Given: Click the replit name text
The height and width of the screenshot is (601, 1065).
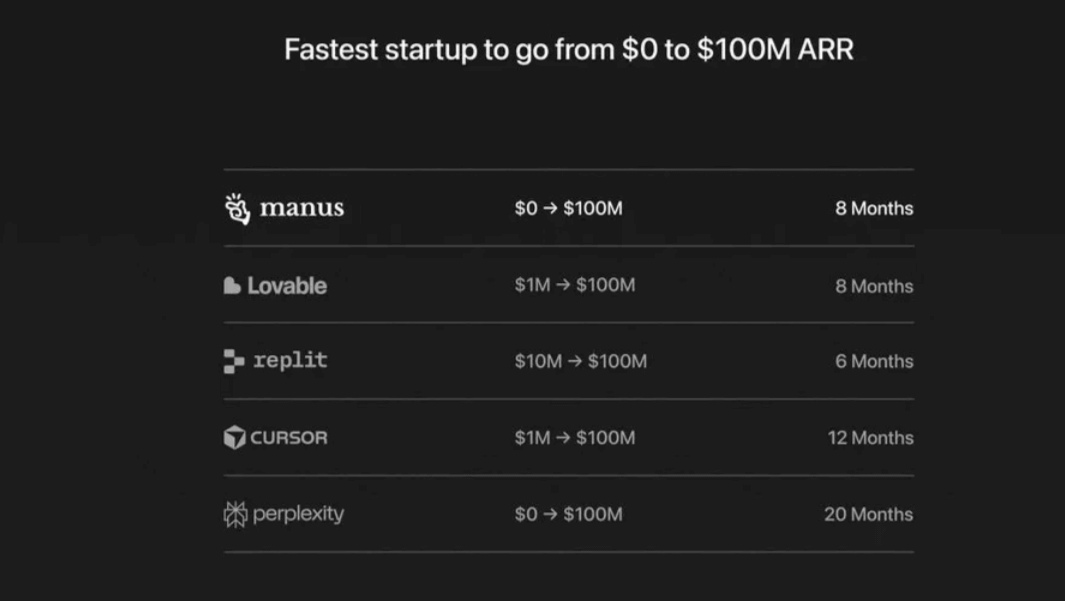Looking at the screenshot, I should (x=290, y=361).
